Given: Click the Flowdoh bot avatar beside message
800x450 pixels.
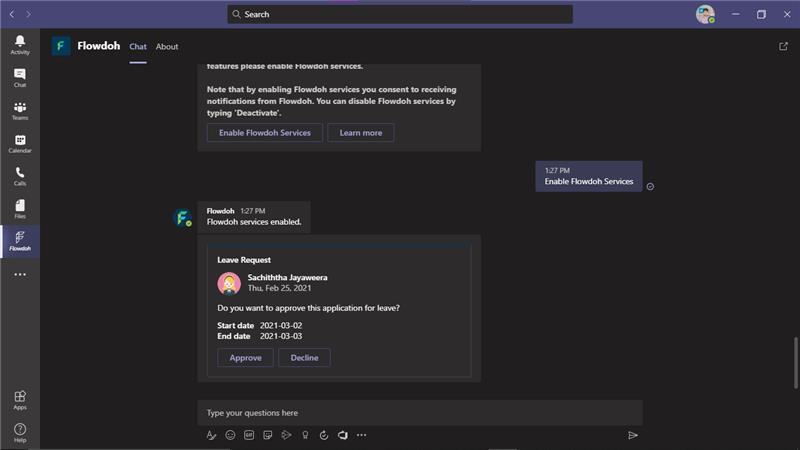Looking at the screenshot, I should [183, 218].
